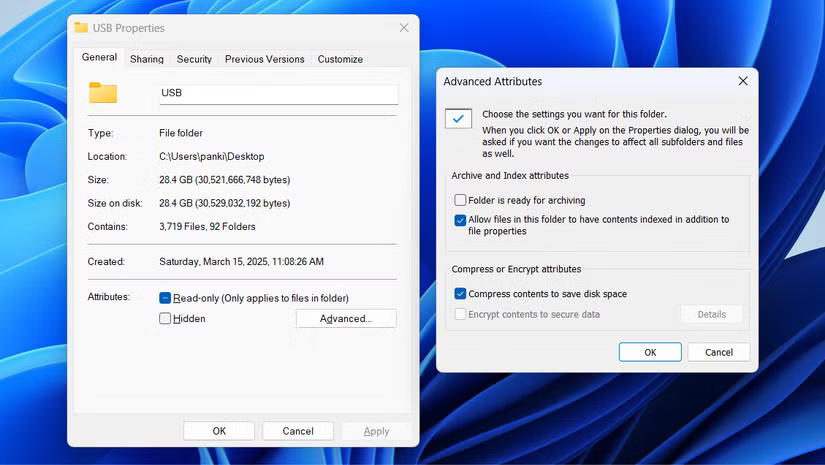The width and height of the screenshot is (825, 465).
Task: Click the large yellow folder icon beside the name field
Action: click(x=103, y=93)
